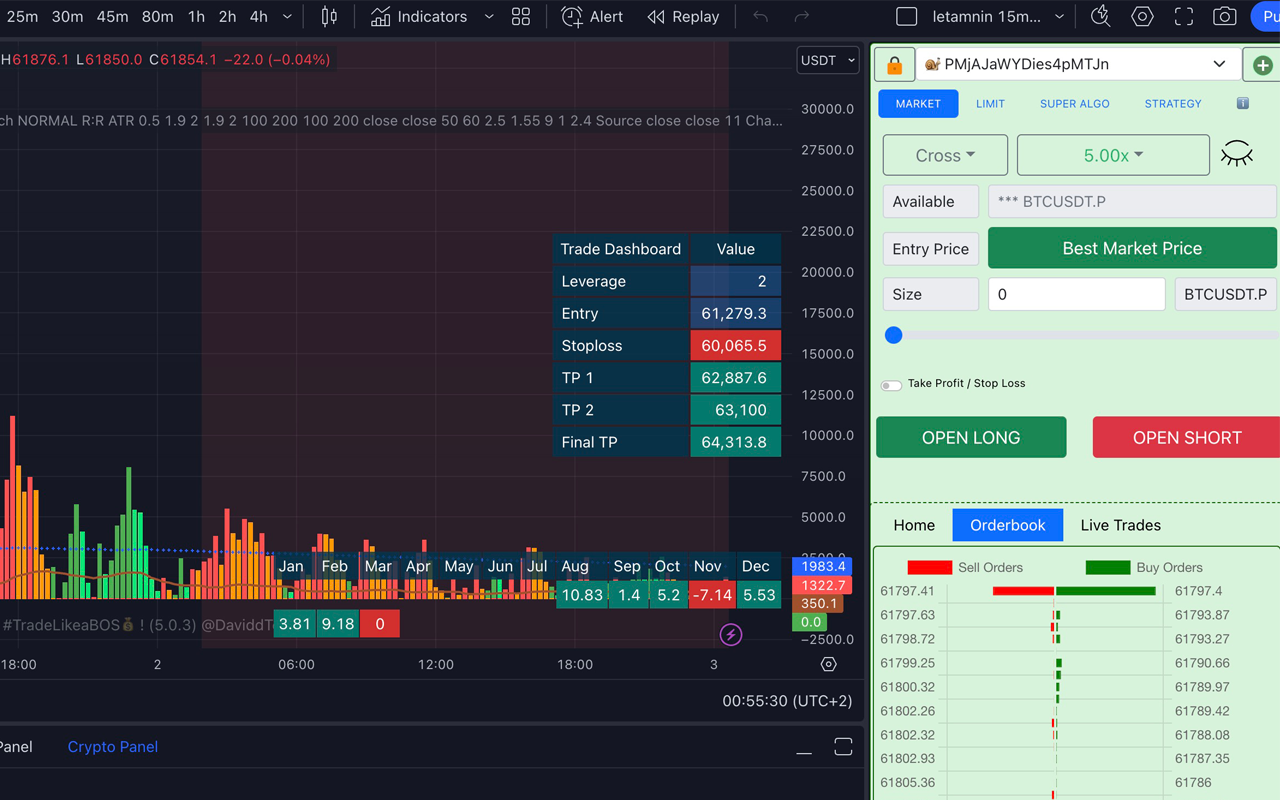Open the USDT currency dropdown

pyautogui.click(x=828, y=60)
